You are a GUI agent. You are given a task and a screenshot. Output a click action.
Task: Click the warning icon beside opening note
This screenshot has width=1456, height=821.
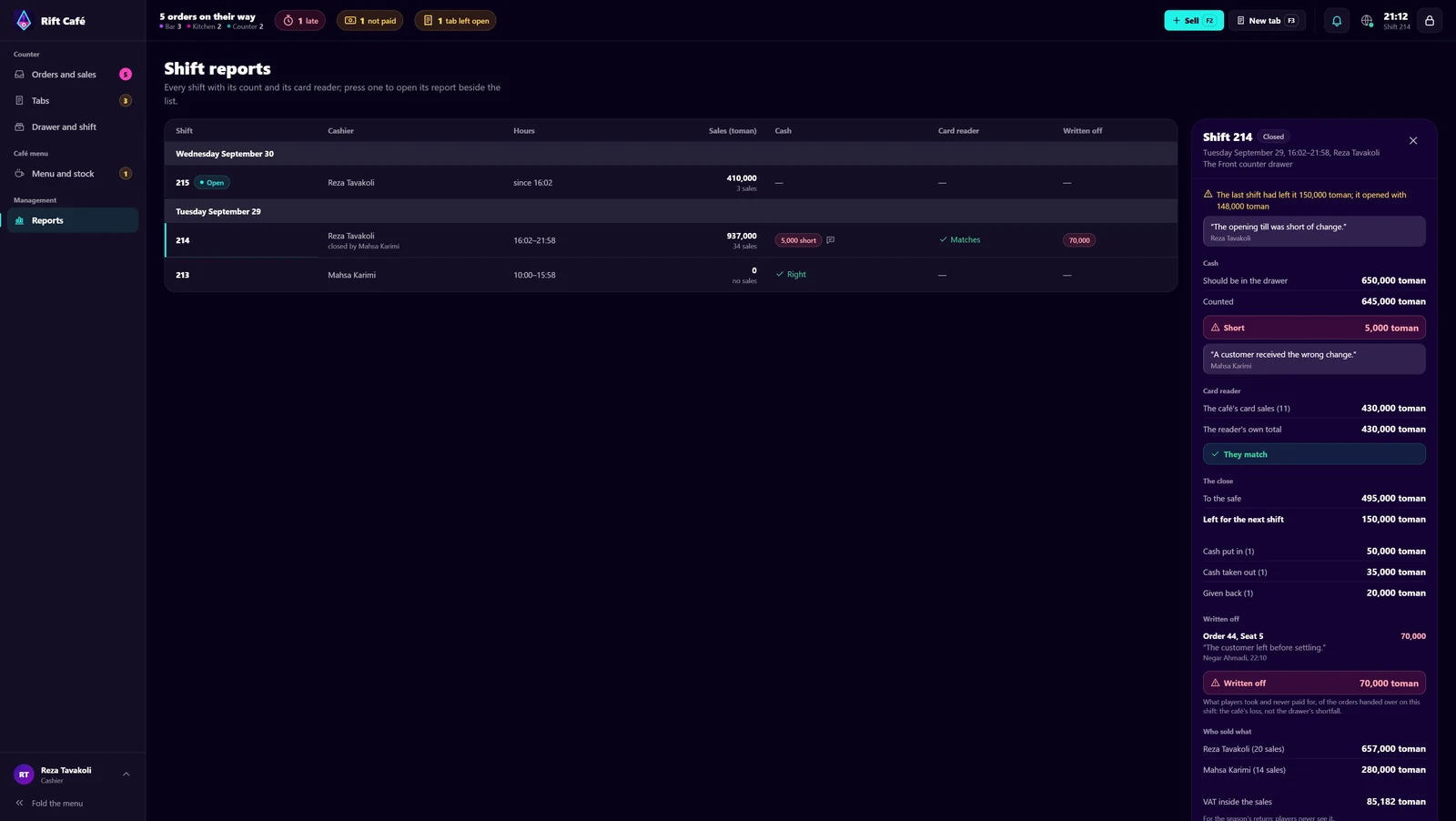coord(1208,194)
